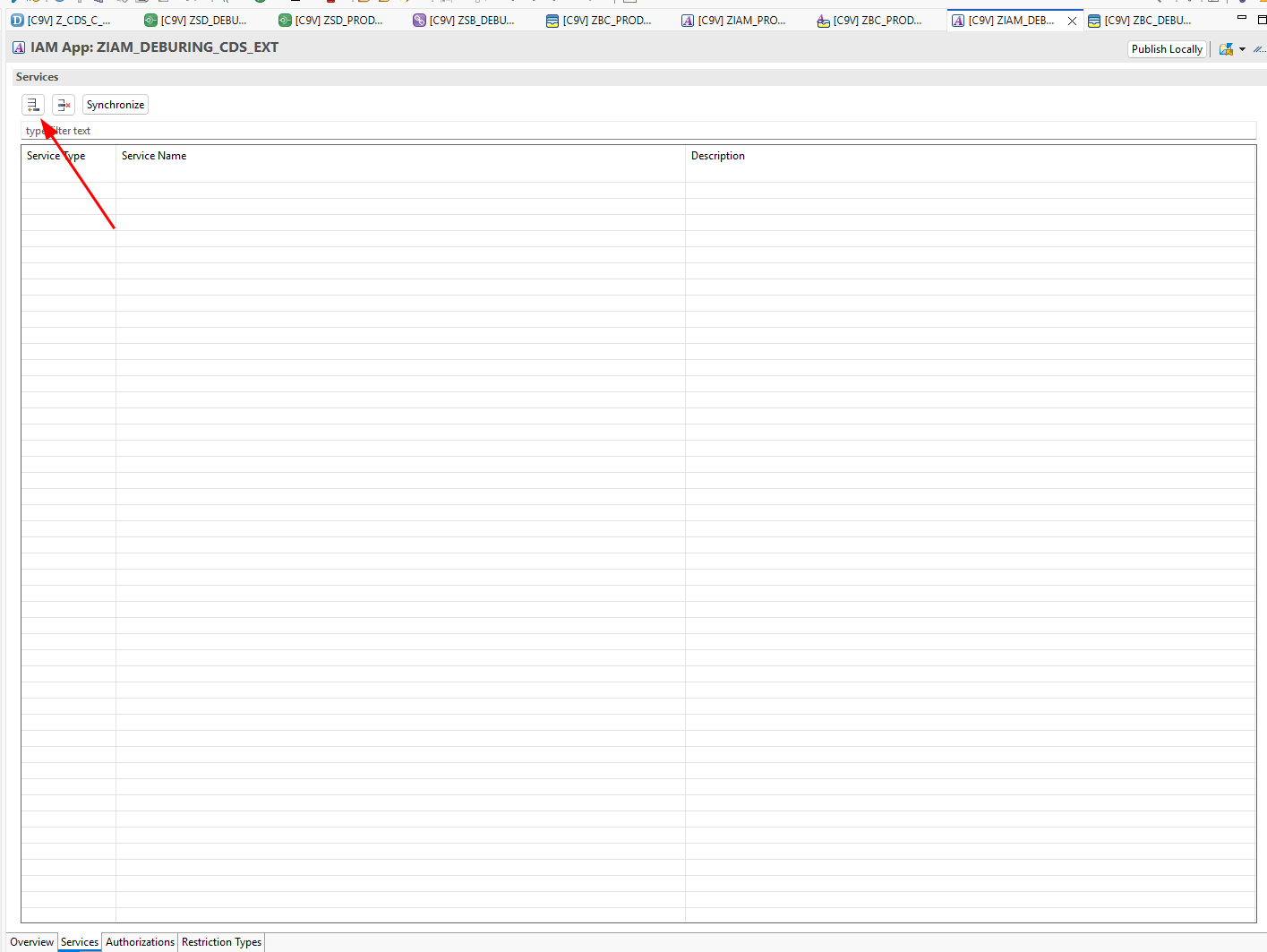Open the Restriction Types bottom tab
The height and width of the screenshot is (952, 1267).
pyautogui.click(x=221, y=942)
